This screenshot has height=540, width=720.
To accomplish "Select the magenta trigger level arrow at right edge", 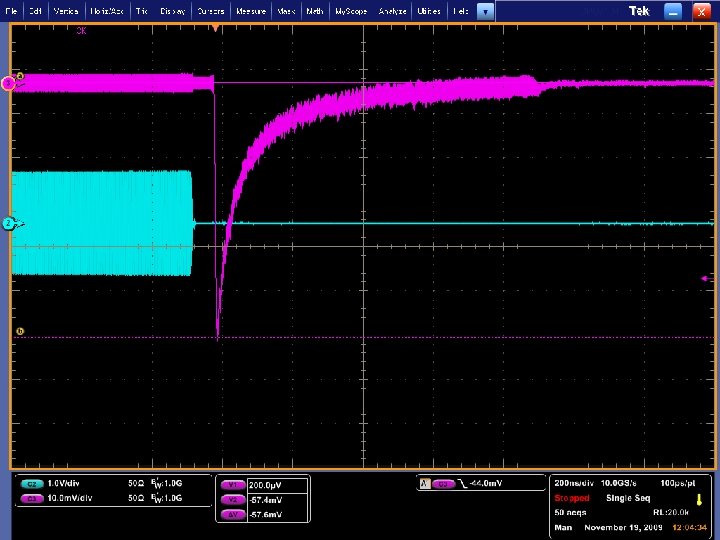I will click(705, 278).
